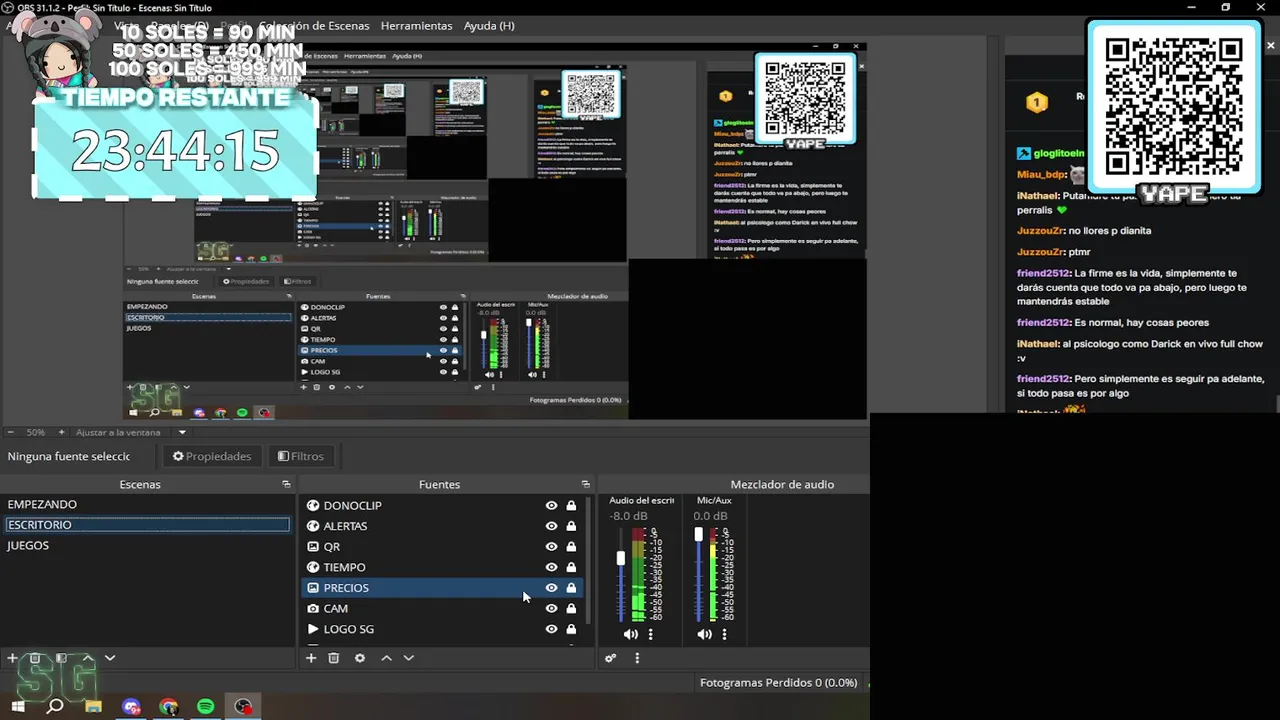Viewport: 1280px width, 720px height.
Task: Click the Propiedades button
Action: [212, 456]
